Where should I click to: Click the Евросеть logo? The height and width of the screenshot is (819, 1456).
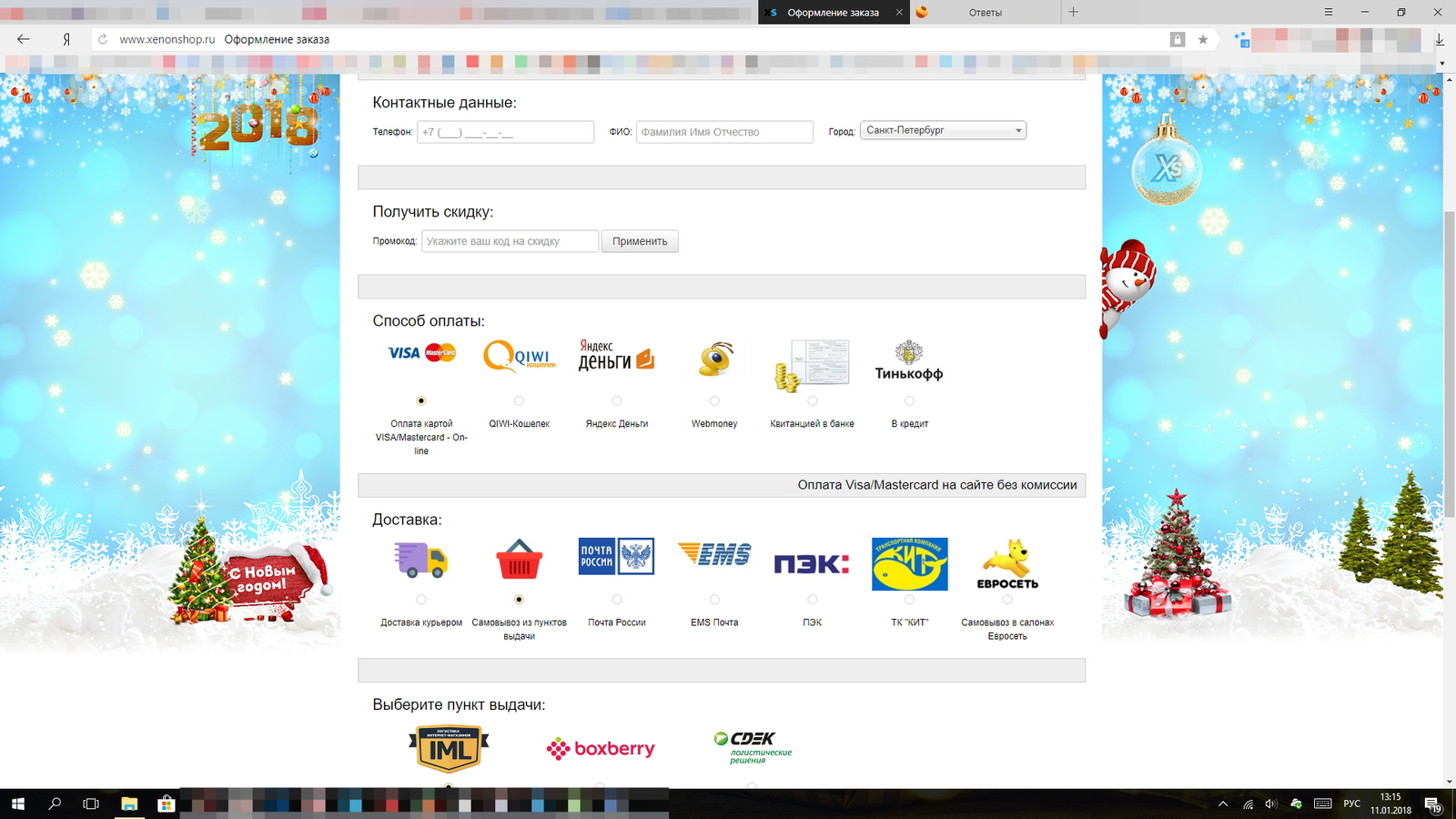tap(1007, 564)
